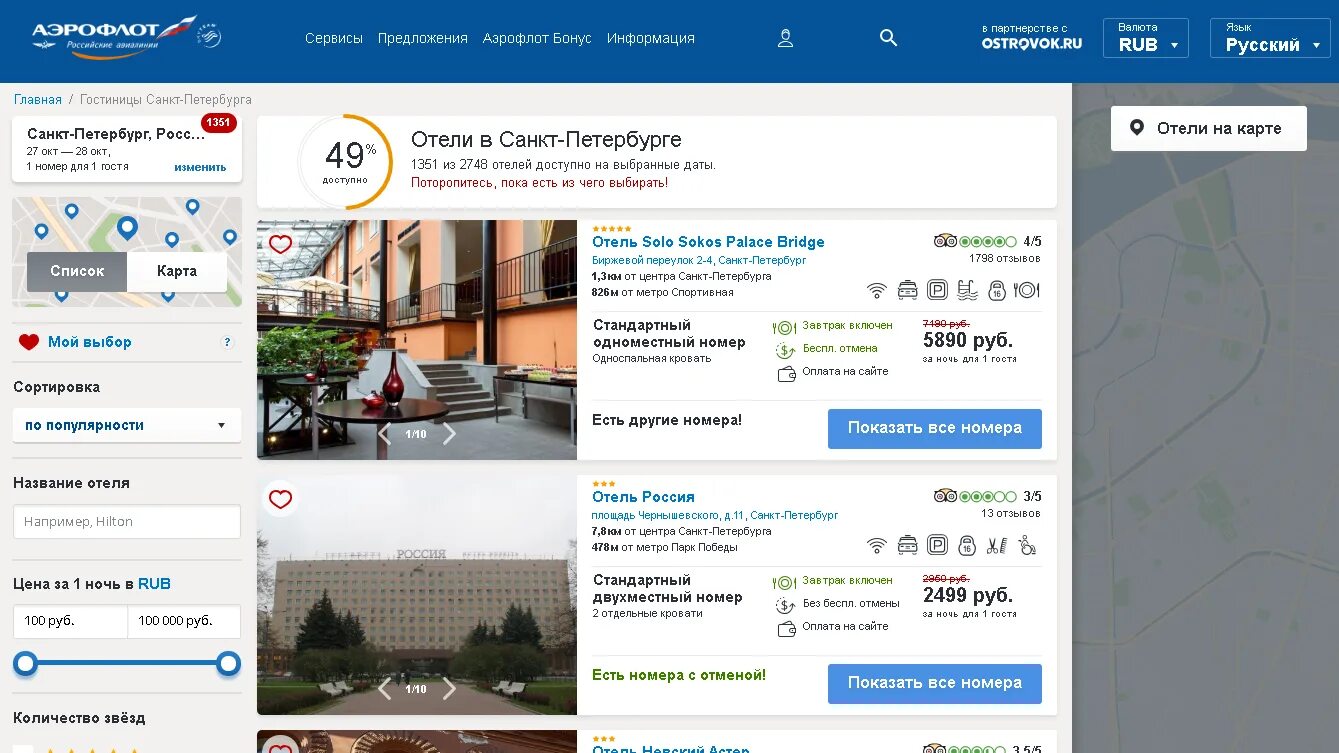The height and width of the screenshot is (753, 1339).
Task: Open sorting dropdown по популярности
Action: (x=127, y=425)
